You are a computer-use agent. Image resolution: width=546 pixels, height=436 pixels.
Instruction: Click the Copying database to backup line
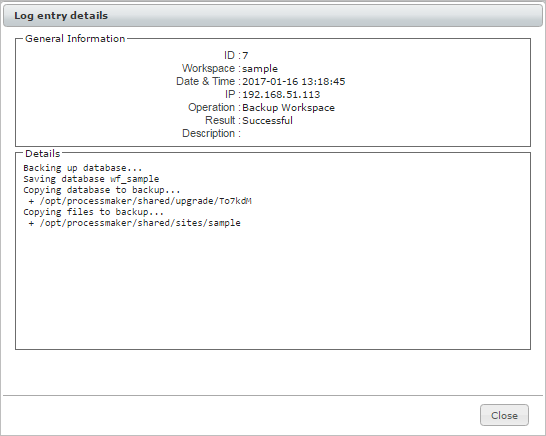pyautogui.click(x=102, y=190)
